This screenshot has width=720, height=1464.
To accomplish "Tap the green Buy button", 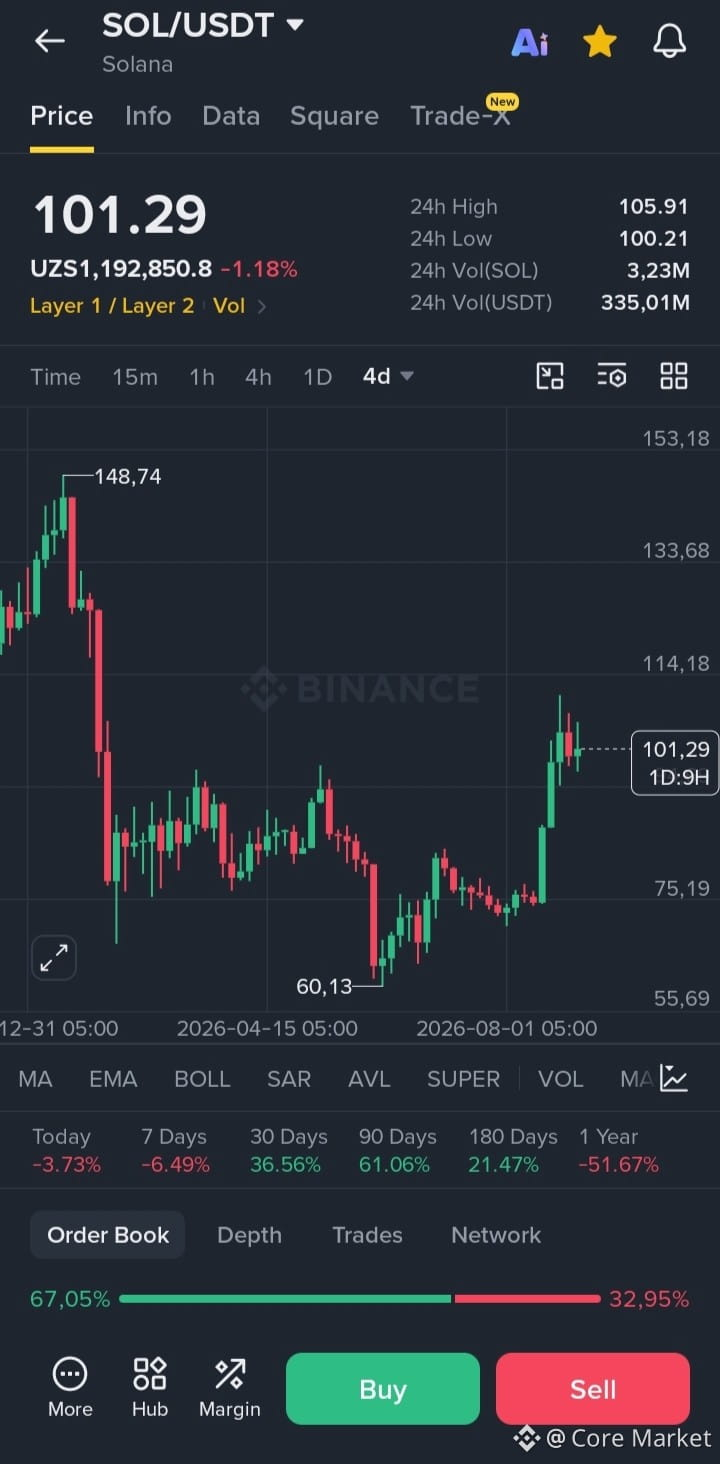I will pos(383,1389).
